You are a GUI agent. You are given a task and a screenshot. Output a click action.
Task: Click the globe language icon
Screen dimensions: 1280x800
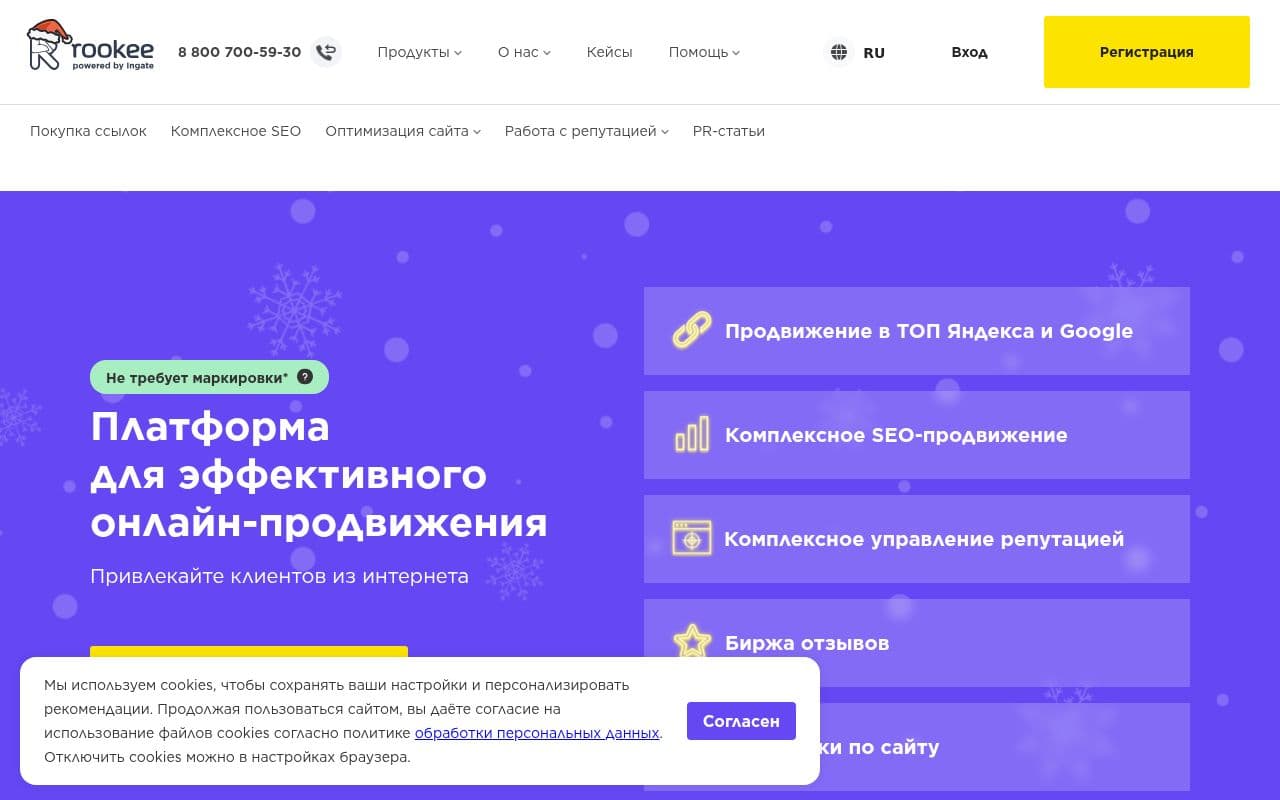pos(838,52)
